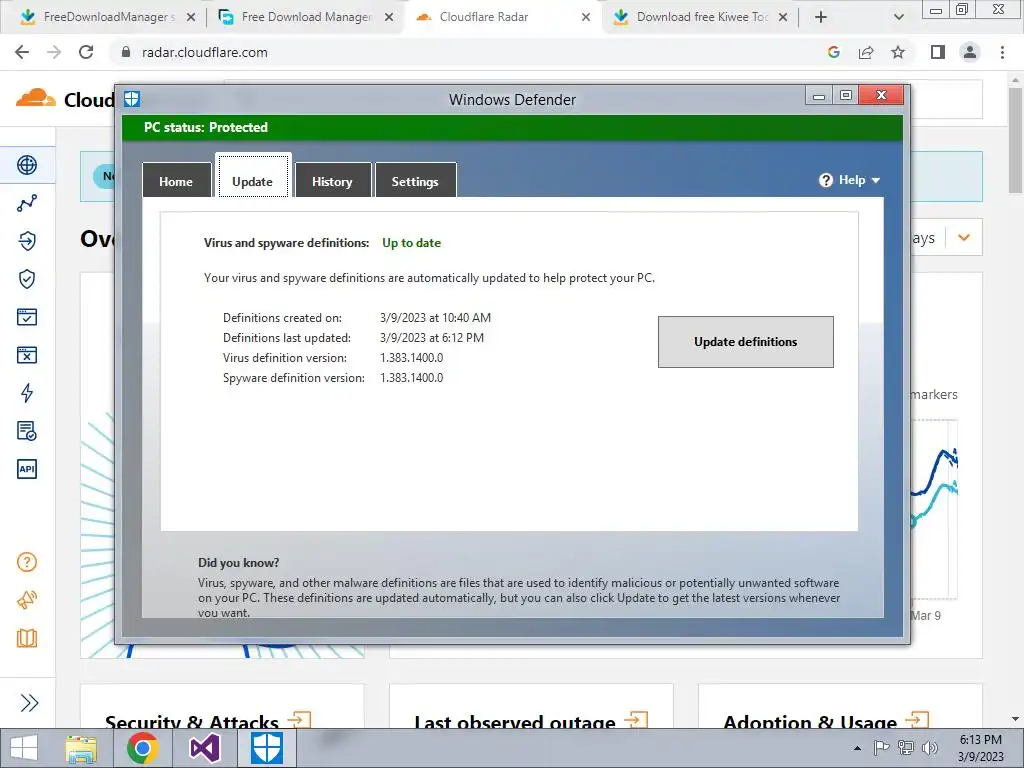Open the book glossary icon in Radar sidebar
The height and width of the screenshot is (768, 1024).
click(27, 638)
